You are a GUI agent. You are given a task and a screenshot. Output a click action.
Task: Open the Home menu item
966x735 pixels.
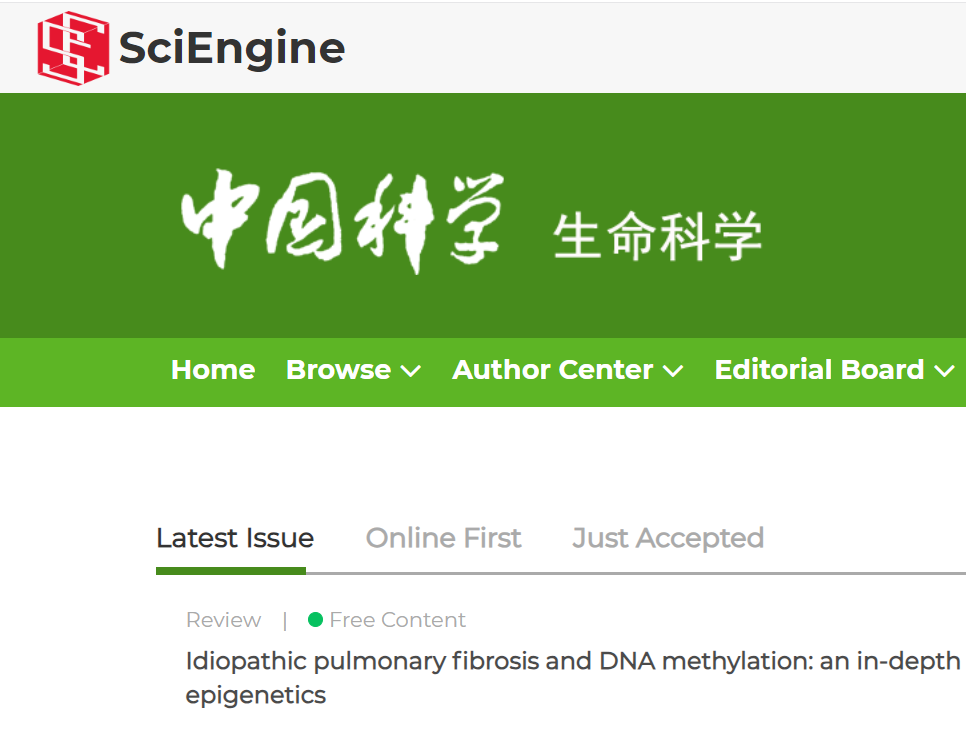[x=212, y=370]
